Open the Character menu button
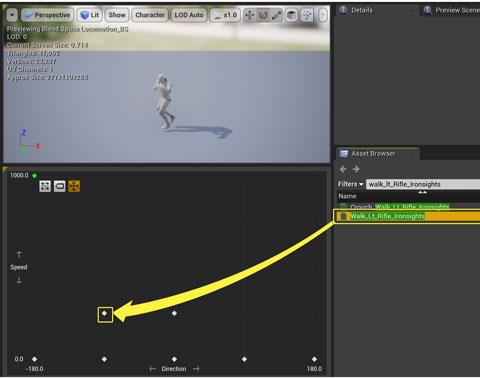Viewport: 480px width, 379px height. pyautogui.click(x=150, y=15)
